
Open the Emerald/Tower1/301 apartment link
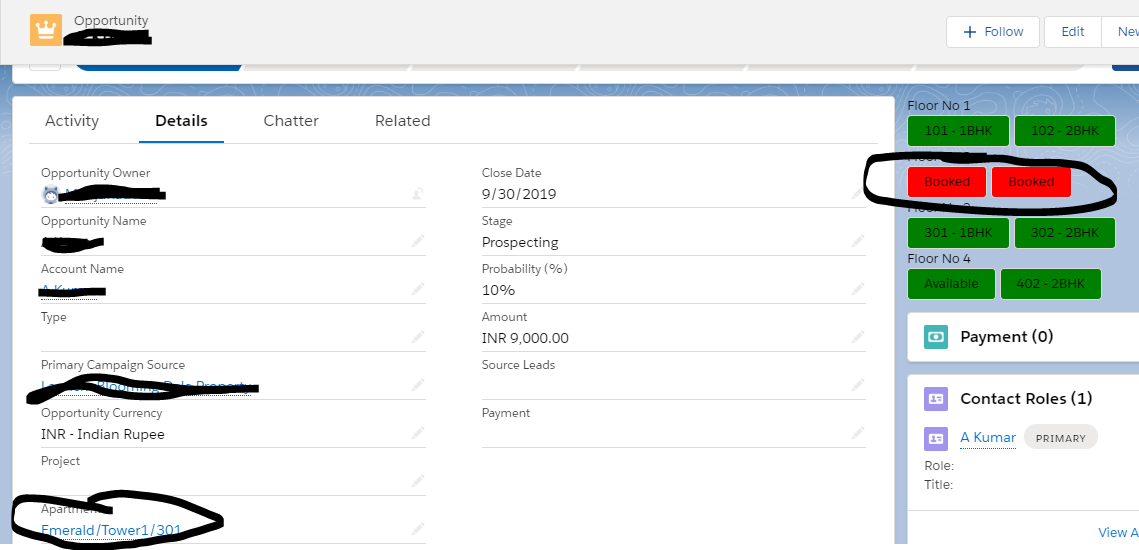click(112, 530)
